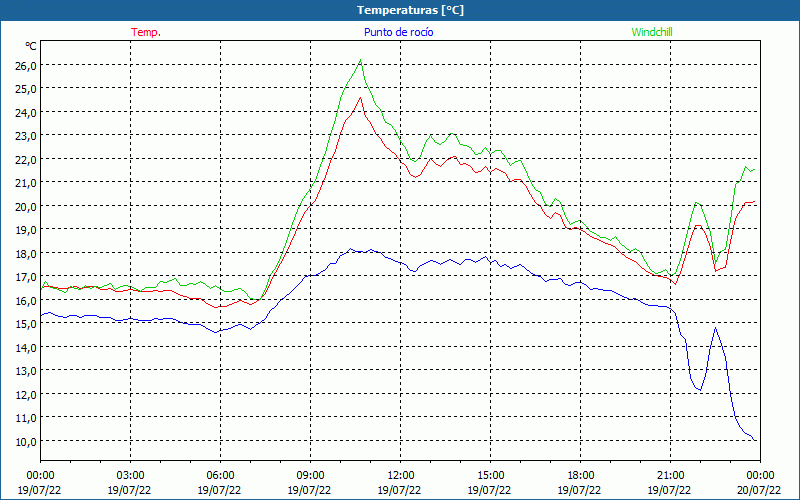Click the 00:00 20/07/22 time label
This screenshot has height=500, width=800.
pyautogui.click(x=760, y=483)
